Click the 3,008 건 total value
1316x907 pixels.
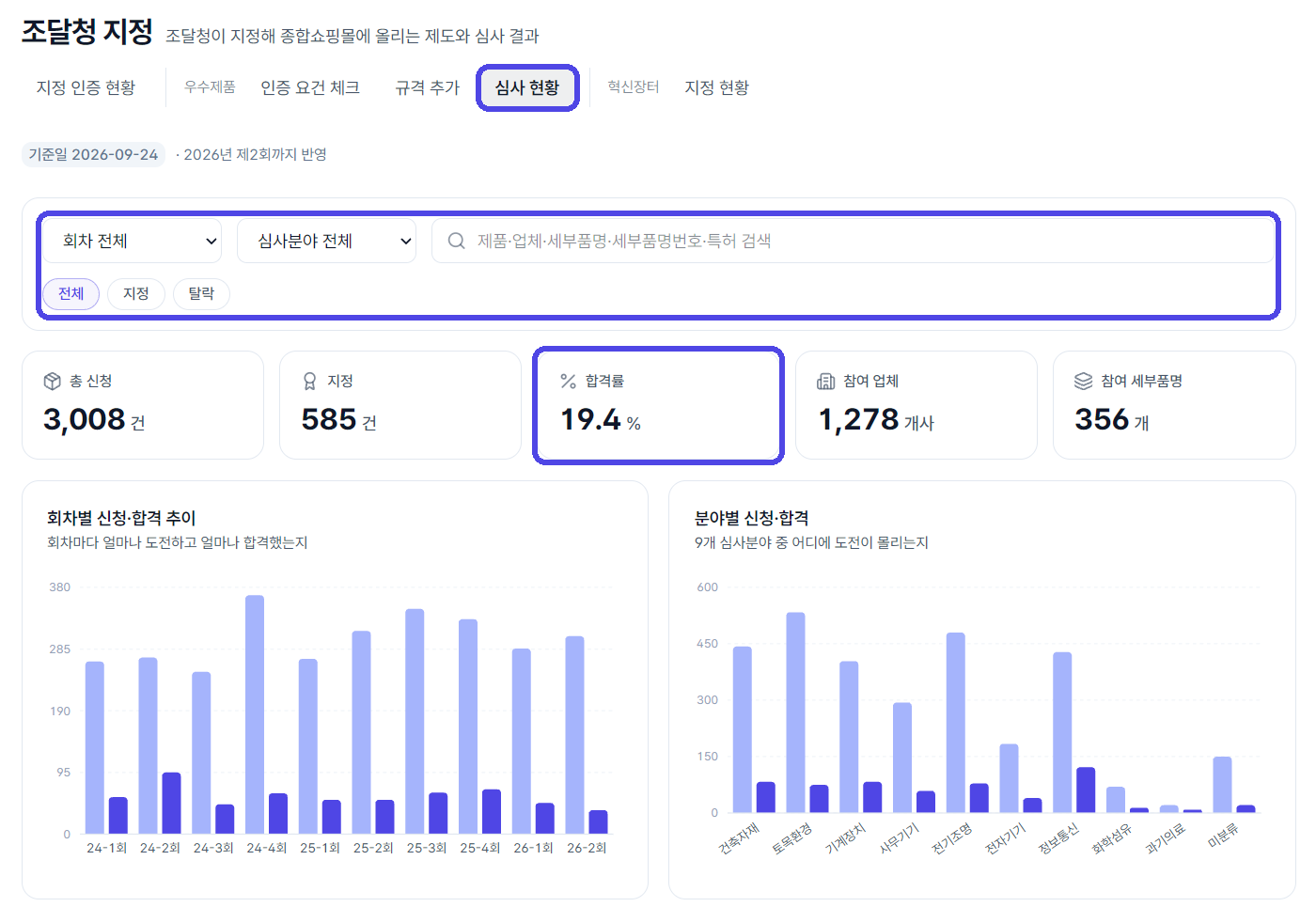point(94,419)
